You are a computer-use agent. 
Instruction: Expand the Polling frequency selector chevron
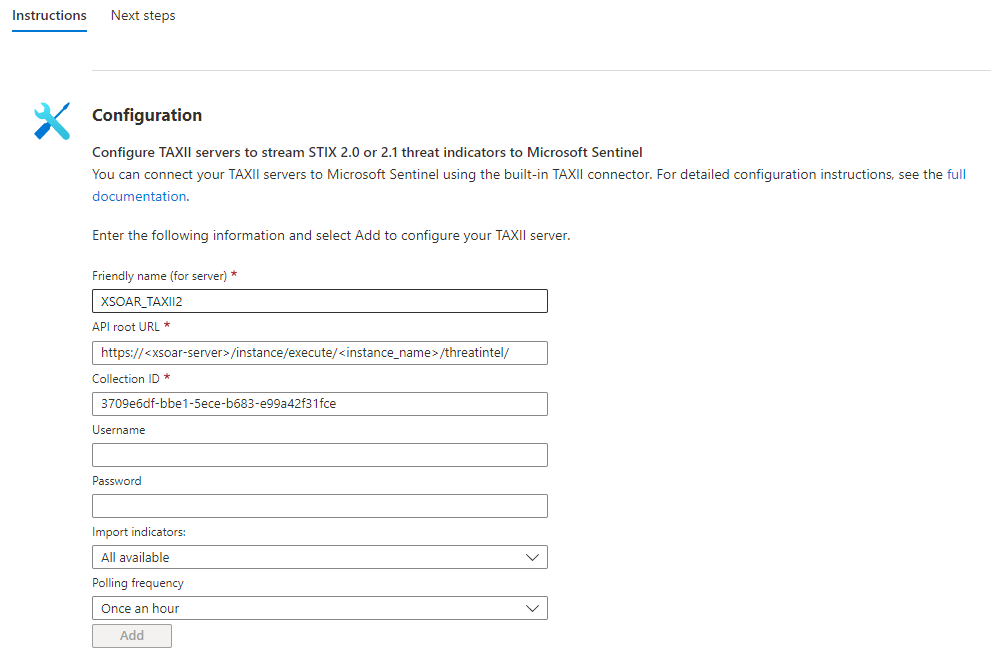point(533,608)
